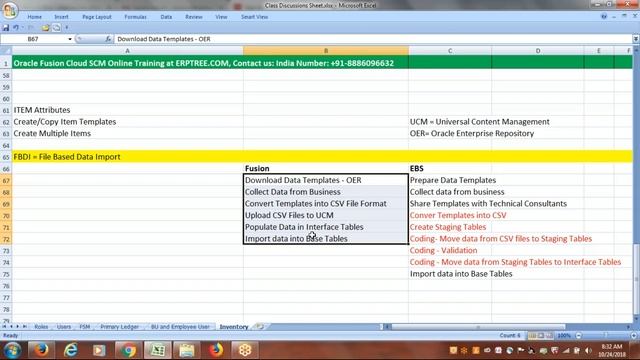Open the Smart View ribbon tab
The width and height of the screenshot is (640, 360).
click(254, 17)
